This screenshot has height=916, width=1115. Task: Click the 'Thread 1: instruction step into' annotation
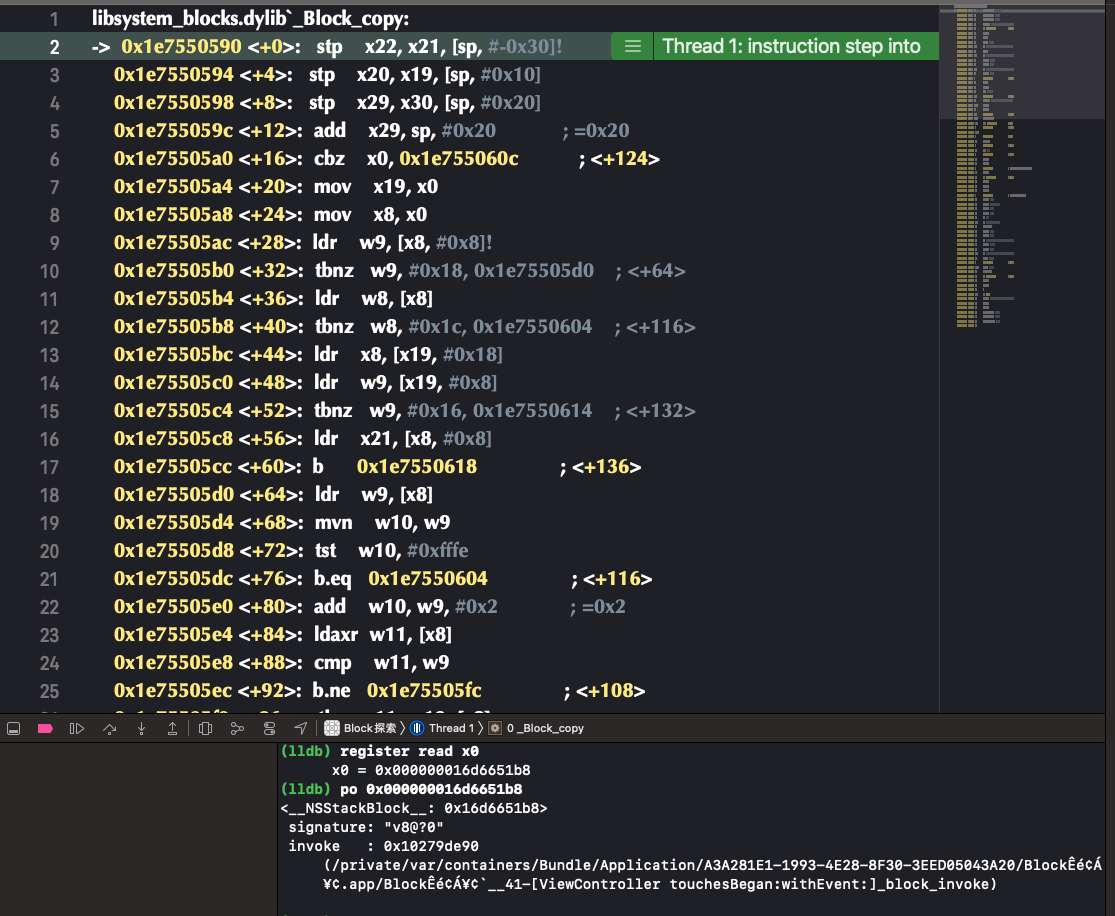click(x=791, y=46)
